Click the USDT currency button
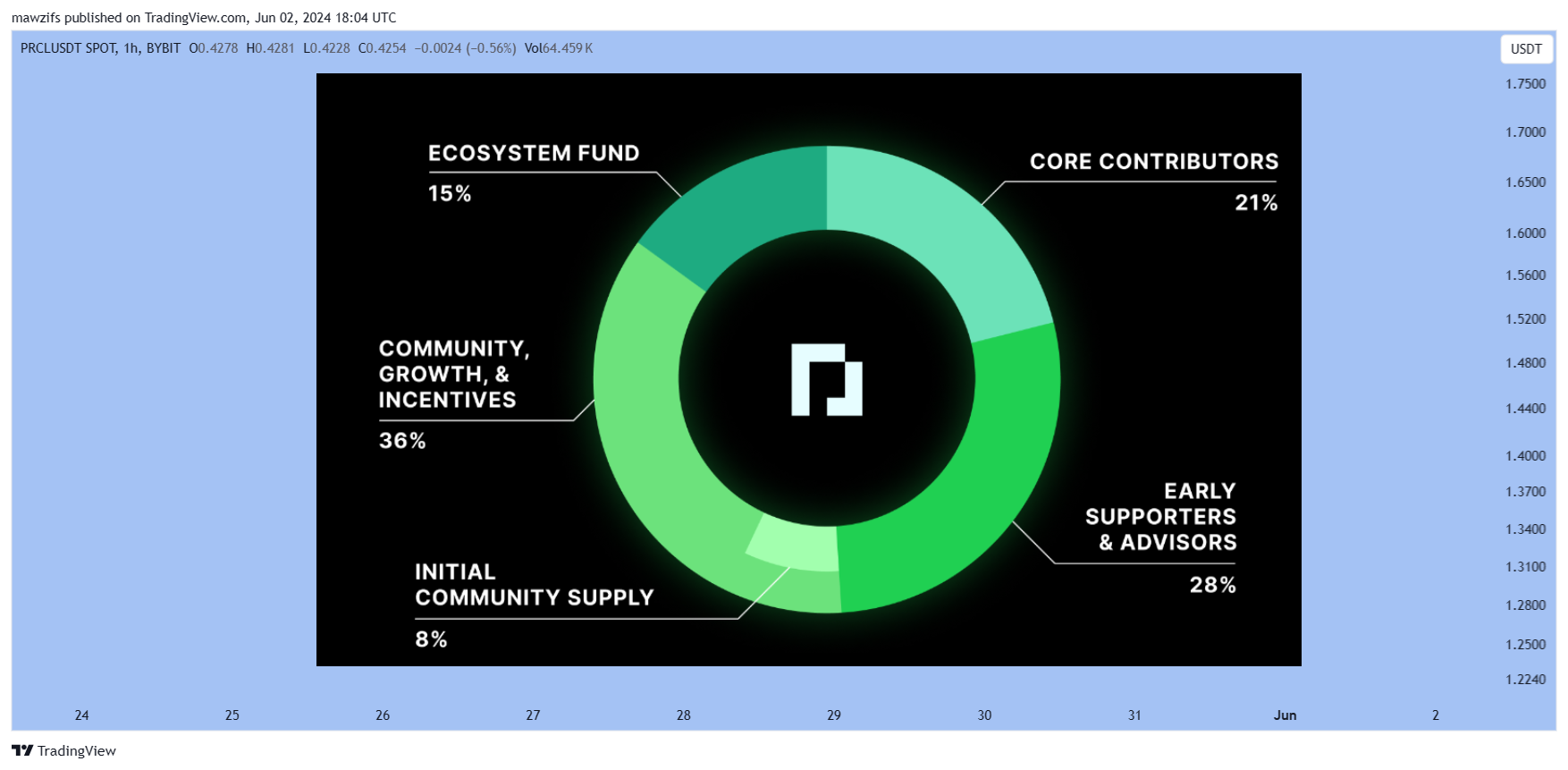The height and width of the screenshot is (770, 1568). pos(1526,49)
